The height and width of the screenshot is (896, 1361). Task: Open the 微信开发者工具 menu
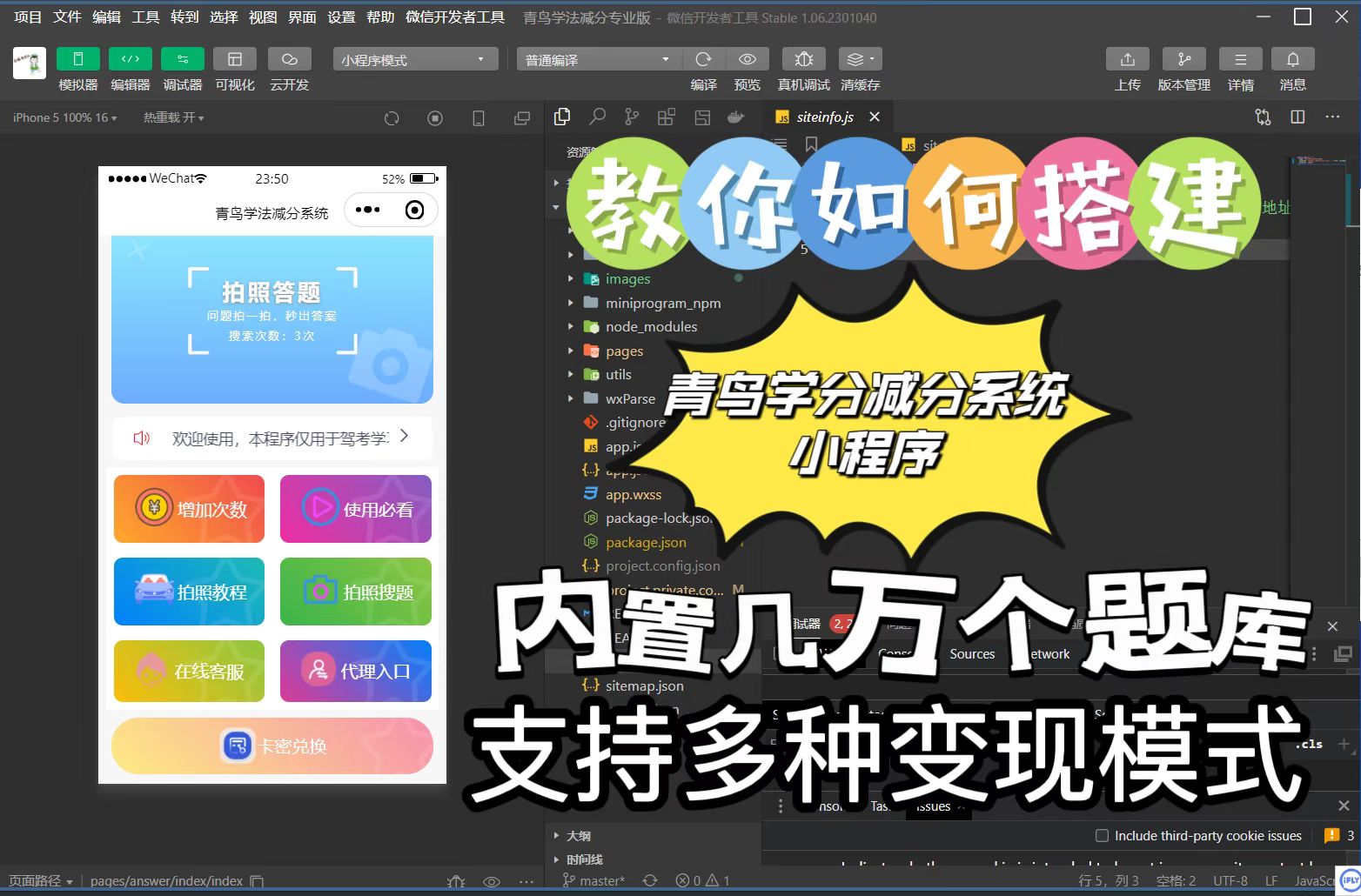coord(455,17)
